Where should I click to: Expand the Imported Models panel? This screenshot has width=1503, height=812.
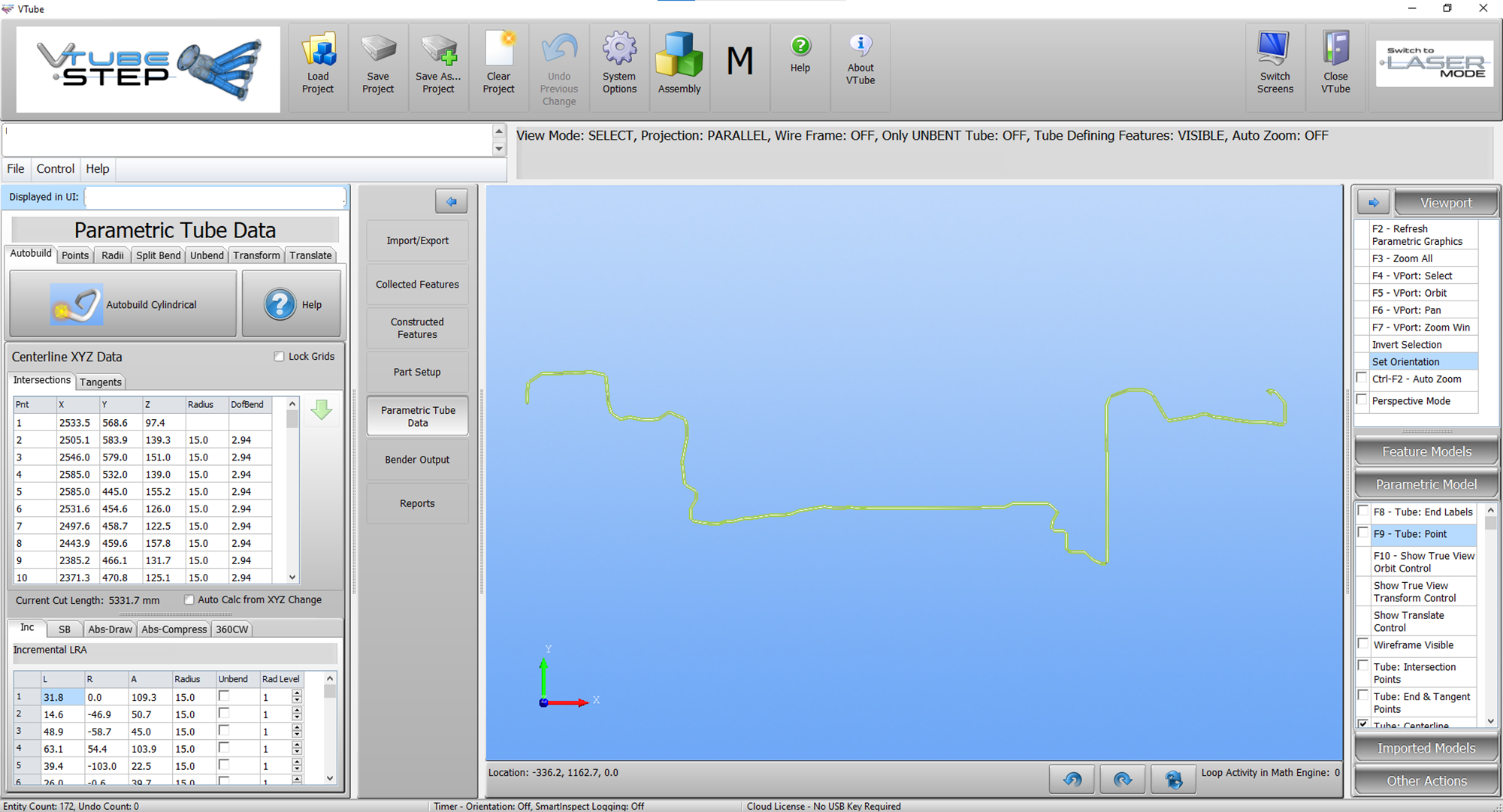pyautogui.click(x=1426, y=748)
